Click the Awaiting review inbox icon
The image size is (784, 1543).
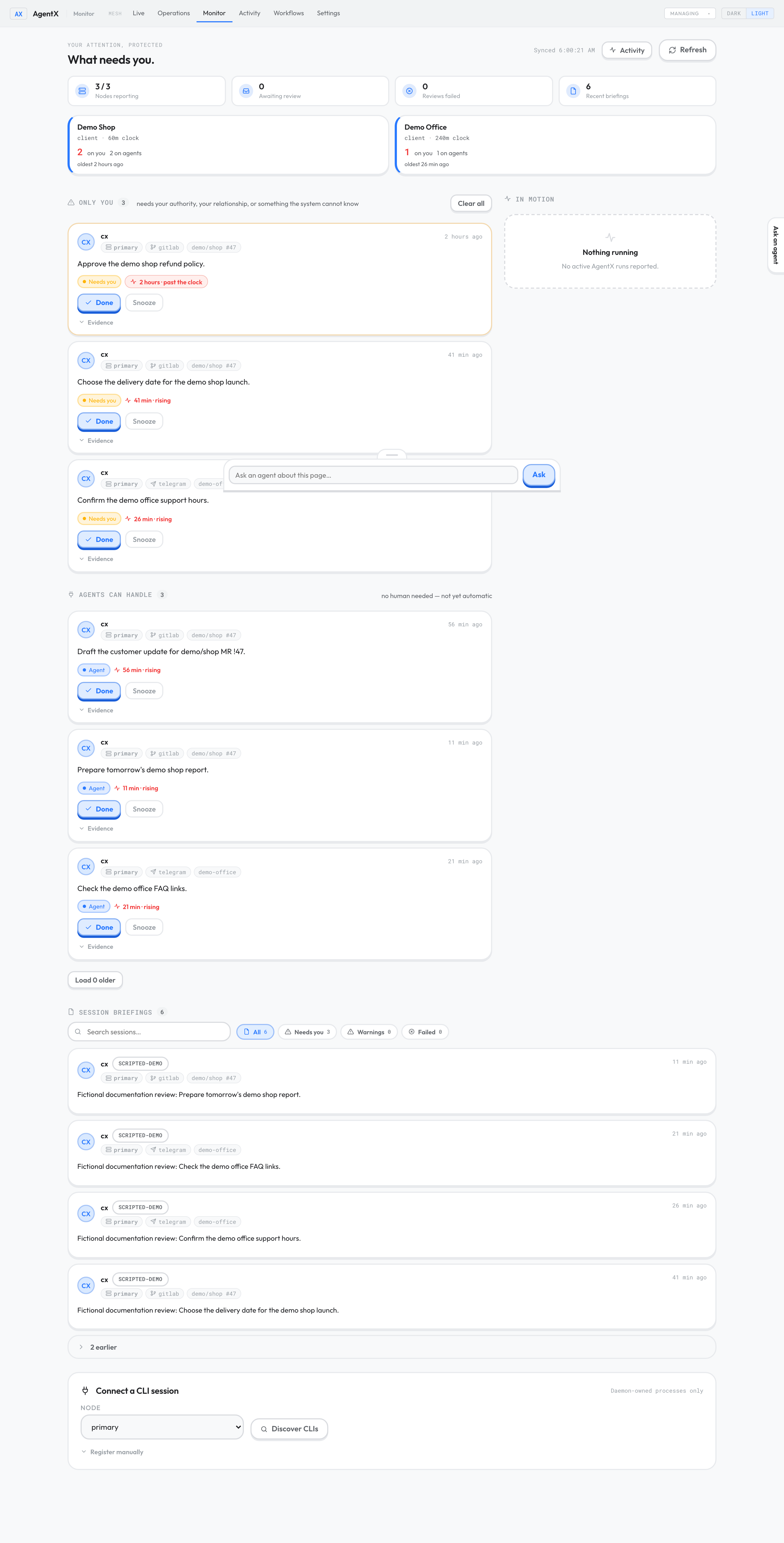246,91
